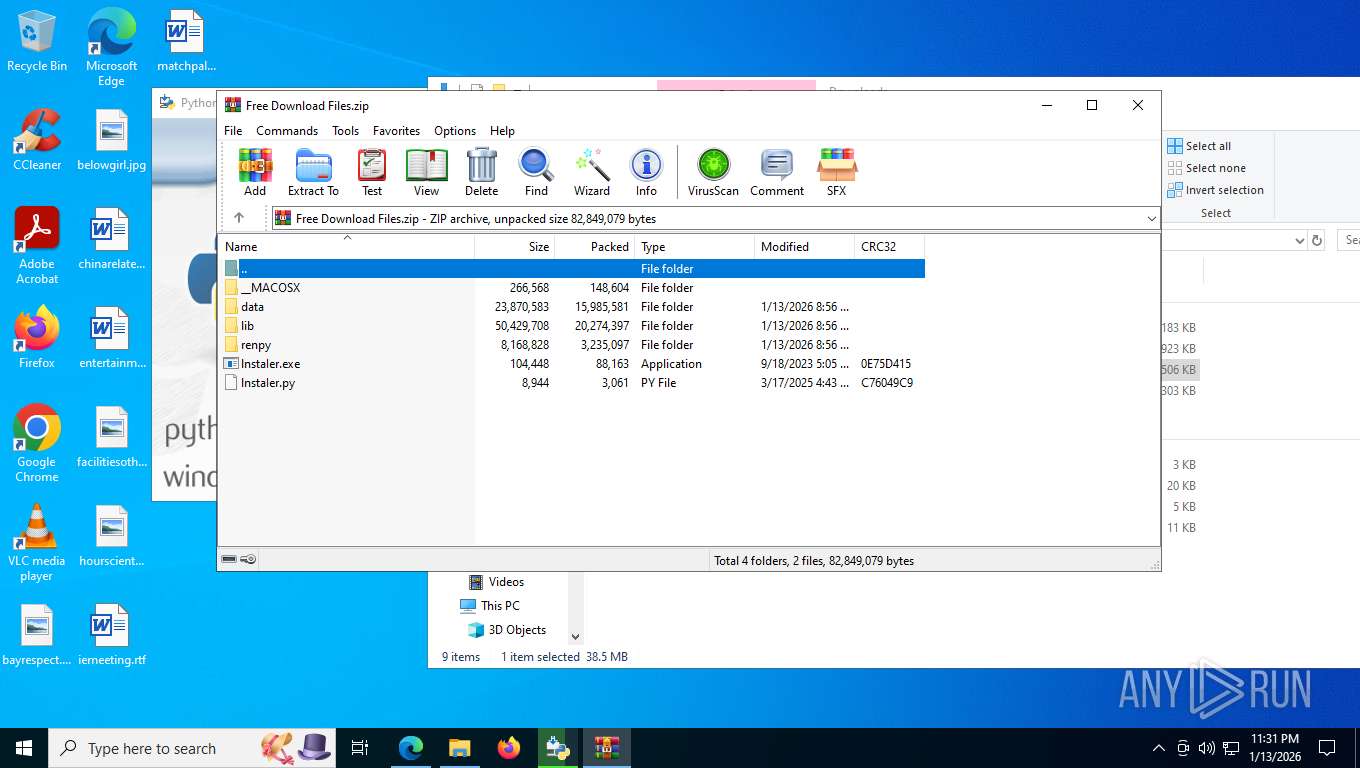Screen dimensions: 1360x768
Task: Sort by the Modified column header
Action: (804, 246)
